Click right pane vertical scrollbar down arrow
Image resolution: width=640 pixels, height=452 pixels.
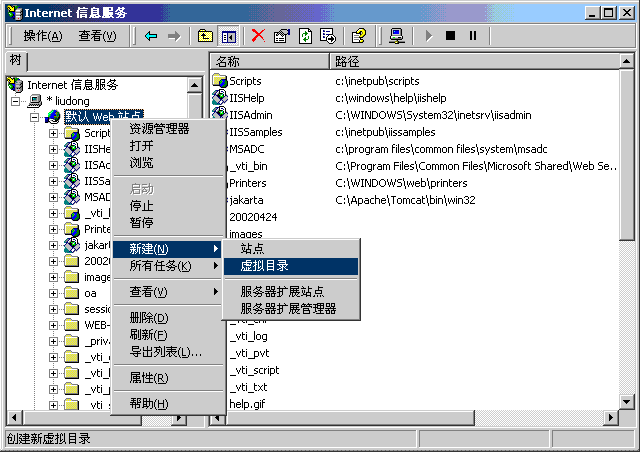(x=627, y=401)
